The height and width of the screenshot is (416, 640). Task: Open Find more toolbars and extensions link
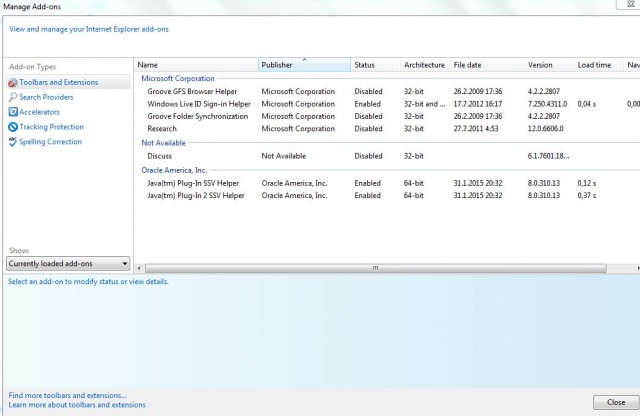coord(67,395)
